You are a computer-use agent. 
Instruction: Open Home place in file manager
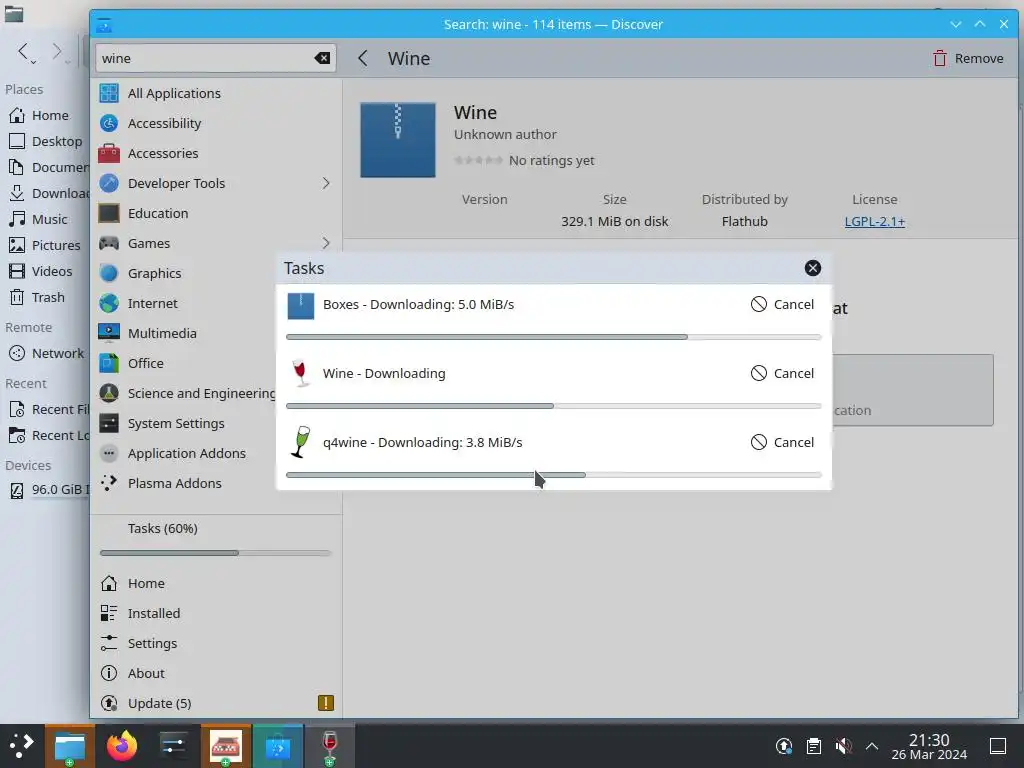pyautogui.click(x=44, y=115)
